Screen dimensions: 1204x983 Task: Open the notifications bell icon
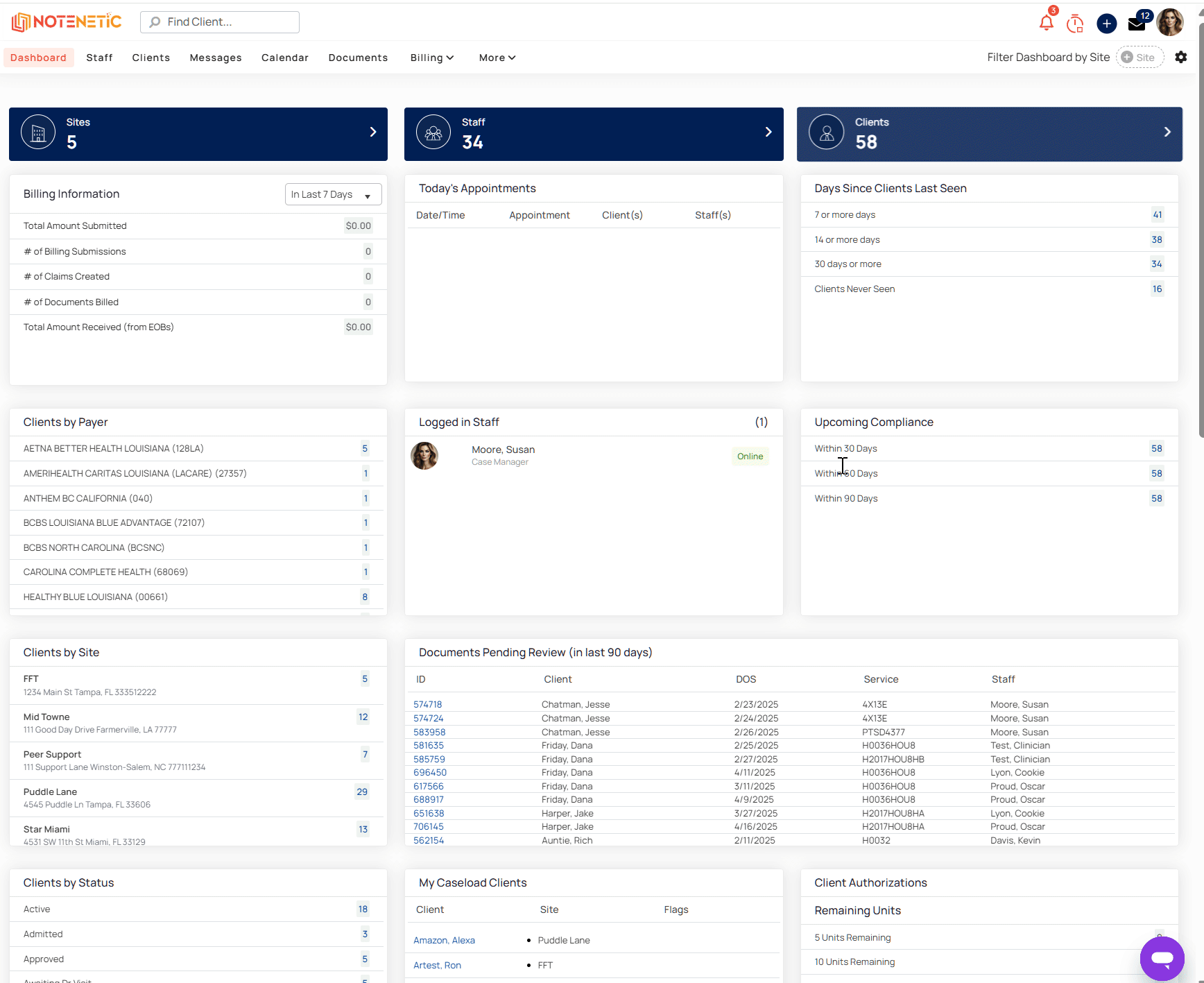pos(1046,23)
